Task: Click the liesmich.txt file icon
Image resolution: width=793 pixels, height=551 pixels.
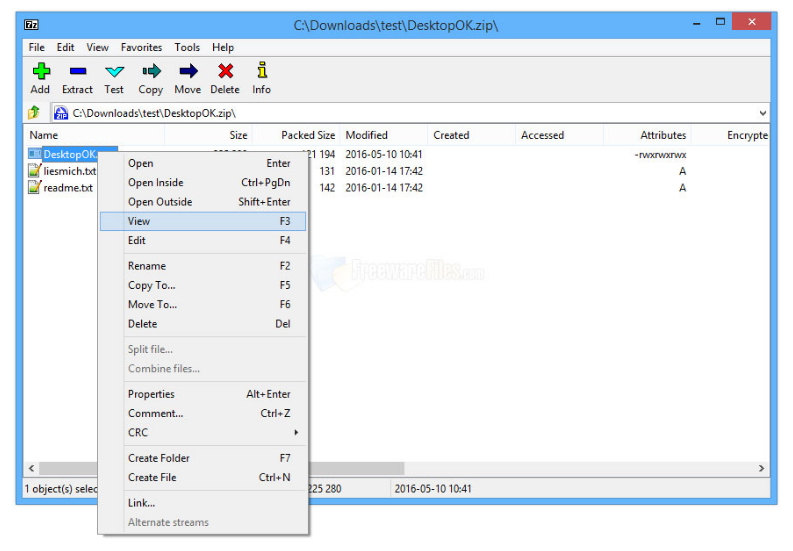Action: [34, 171]
